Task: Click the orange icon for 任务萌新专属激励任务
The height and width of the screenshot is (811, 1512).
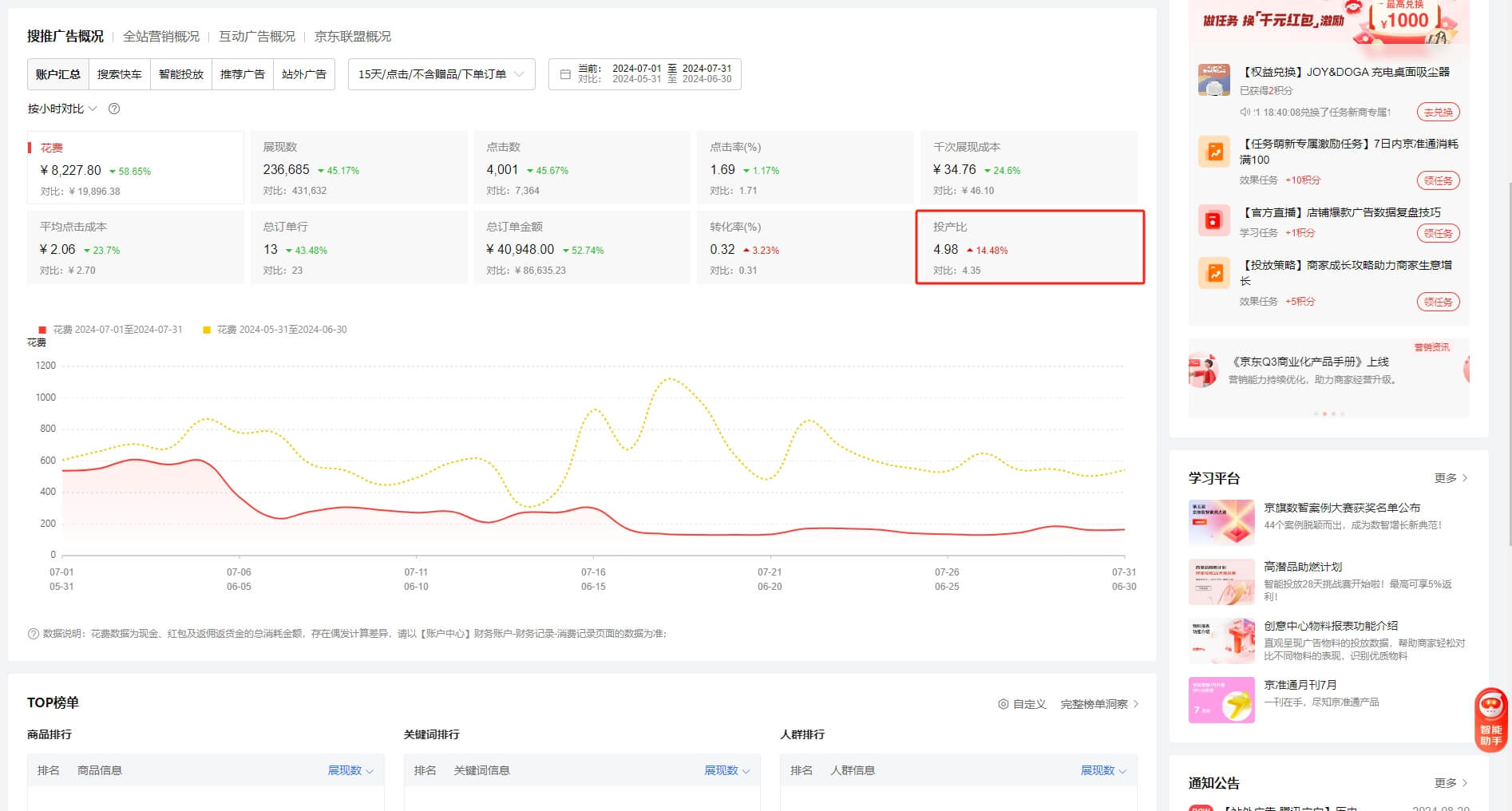Action: pos(1213,152)
